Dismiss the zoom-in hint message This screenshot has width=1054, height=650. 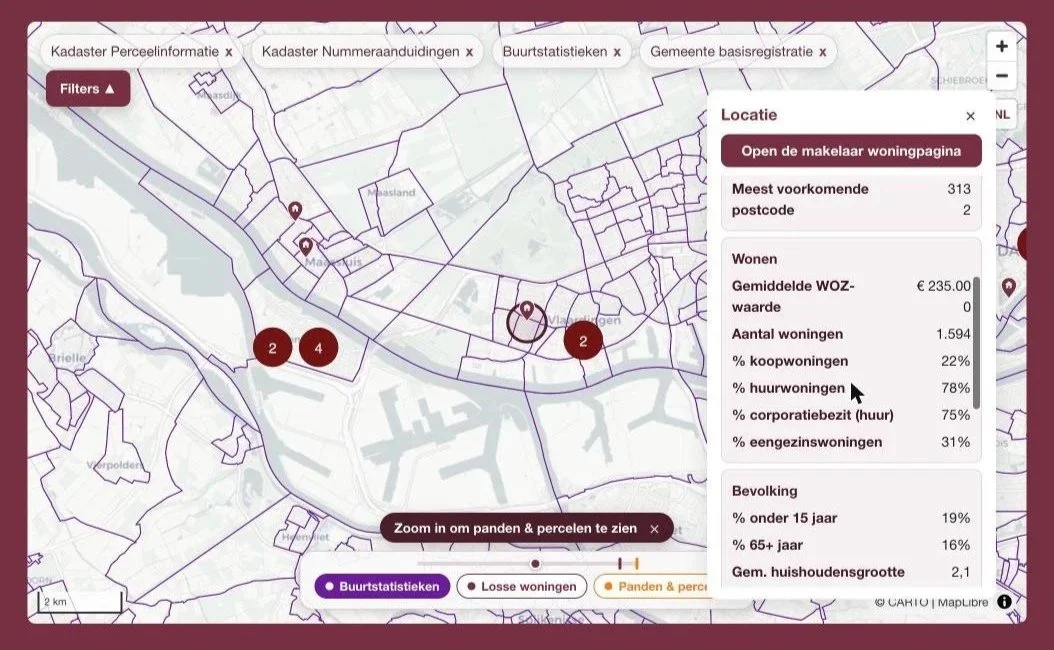point(654,529)
